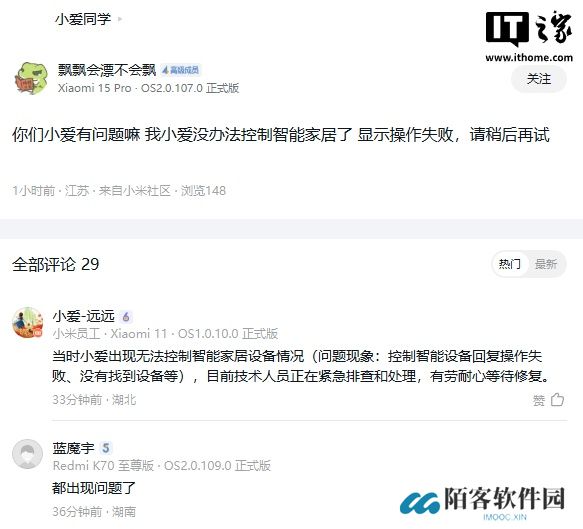Click the commenter name 蓝魔宇

coord(74,448)
